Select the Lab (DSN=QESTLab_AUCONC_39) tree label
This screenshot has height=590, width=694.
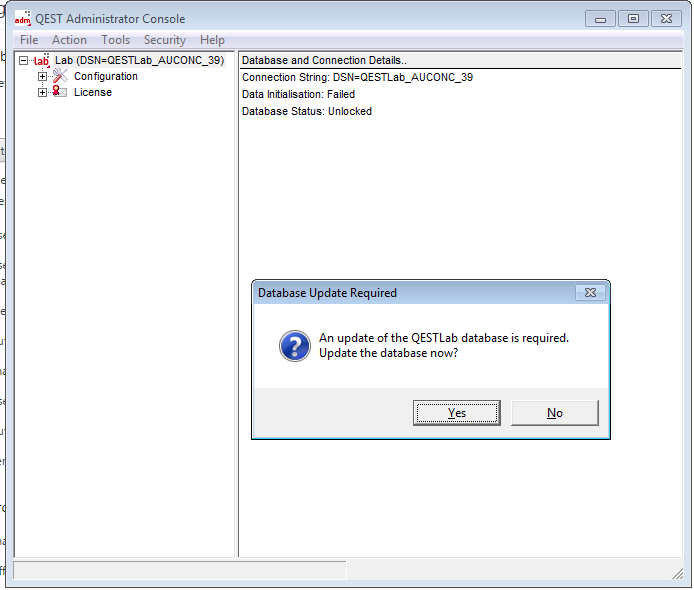click(x=139, y=61)
